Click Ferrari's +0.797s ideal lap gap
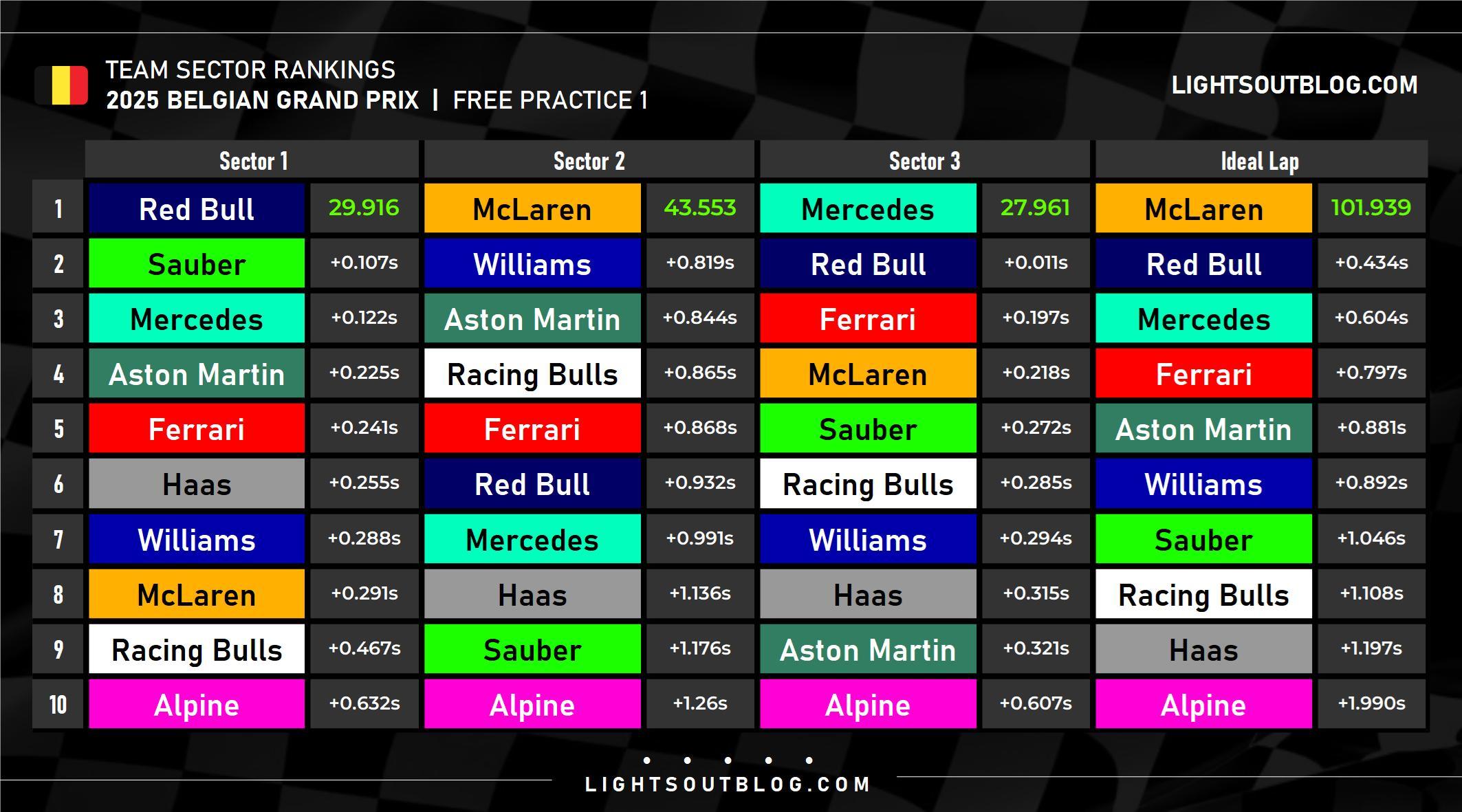 [x=1371, y=373]
